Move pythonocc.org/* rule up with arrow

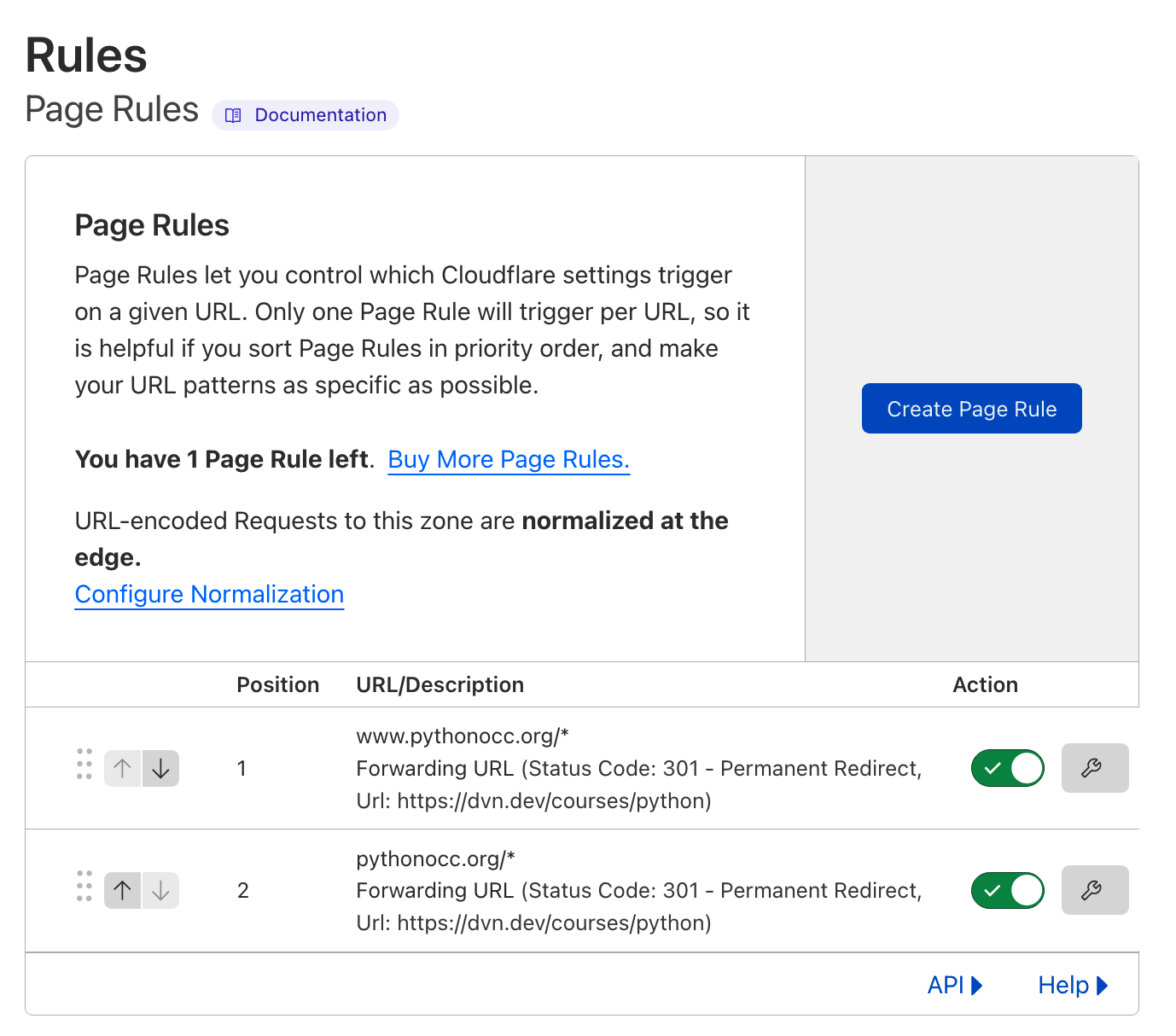tap(123, 890)
